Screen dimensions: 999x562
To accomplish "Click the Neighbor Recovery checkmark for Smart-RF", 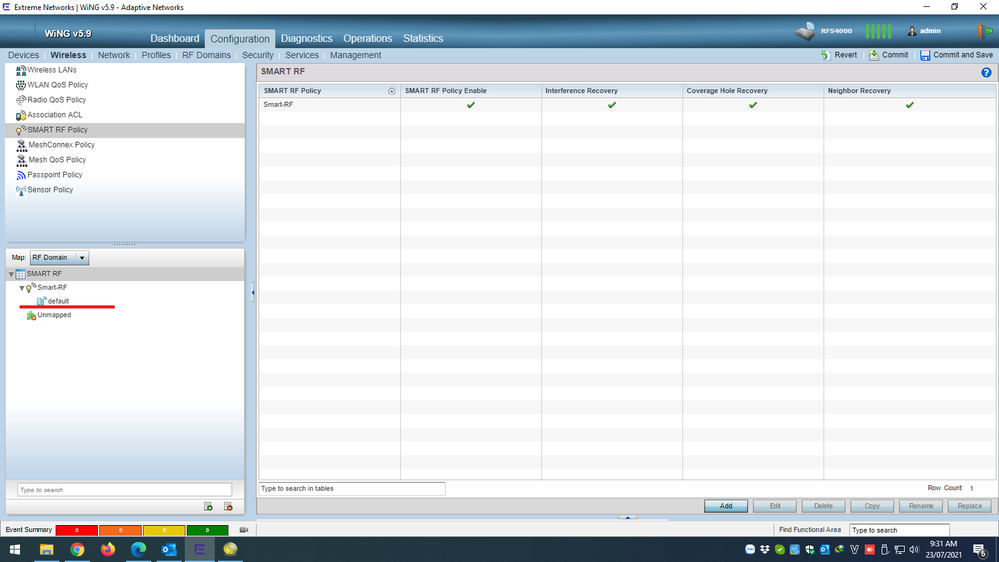I will point(909,105).
